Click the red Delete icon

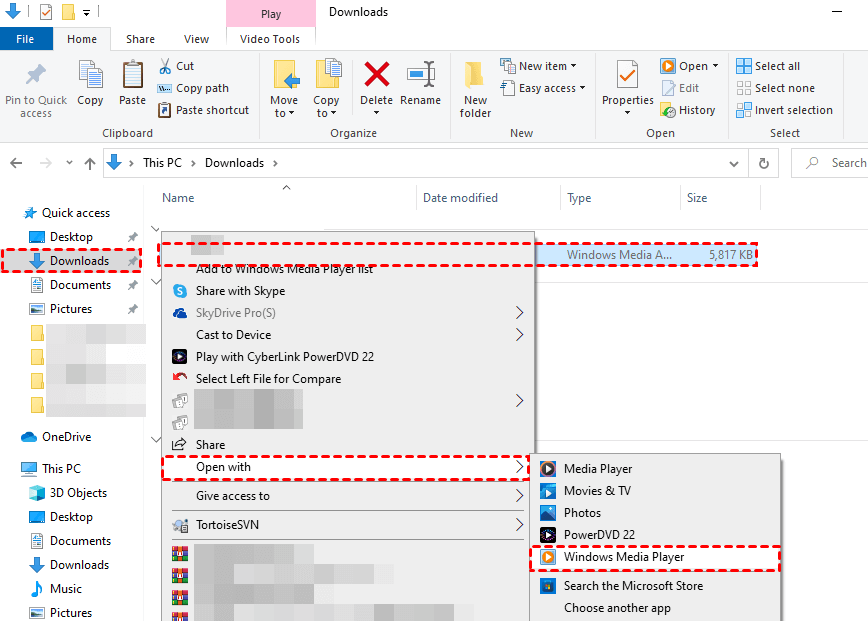pos(376,75)
